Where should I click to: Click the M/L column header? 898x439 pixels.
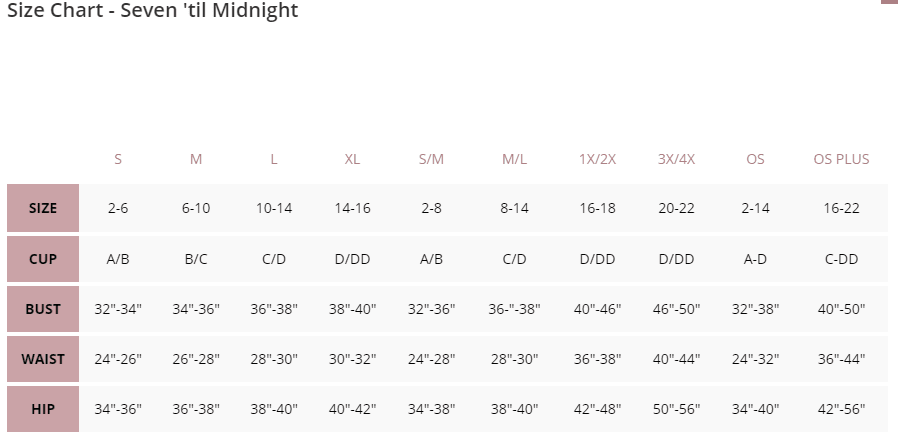coord(514,159)
